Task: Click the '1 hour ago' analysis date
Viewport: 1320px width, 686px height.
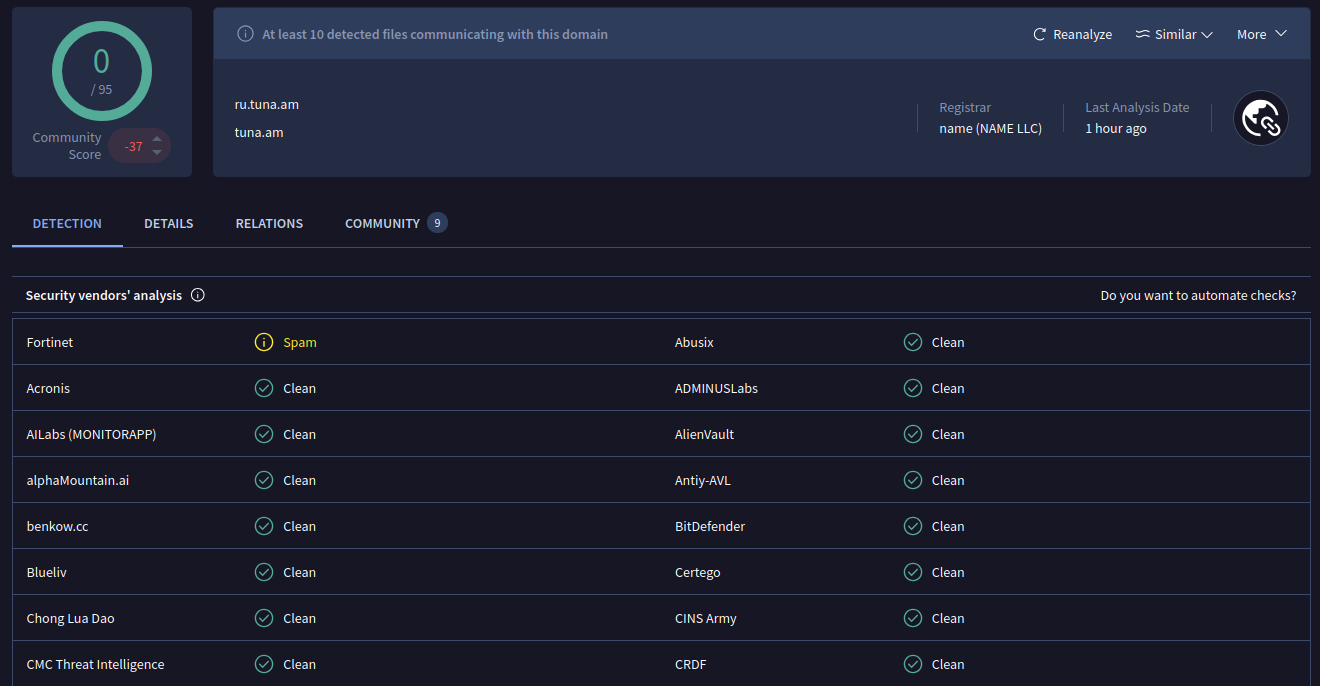Action: 1116,128
